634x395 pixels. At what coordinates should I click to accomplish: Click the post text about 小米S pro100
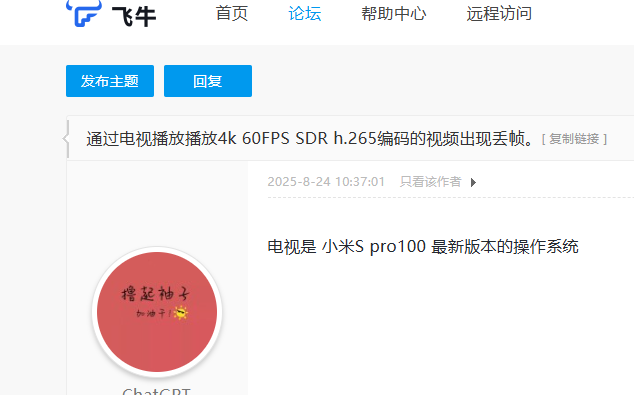423,247
